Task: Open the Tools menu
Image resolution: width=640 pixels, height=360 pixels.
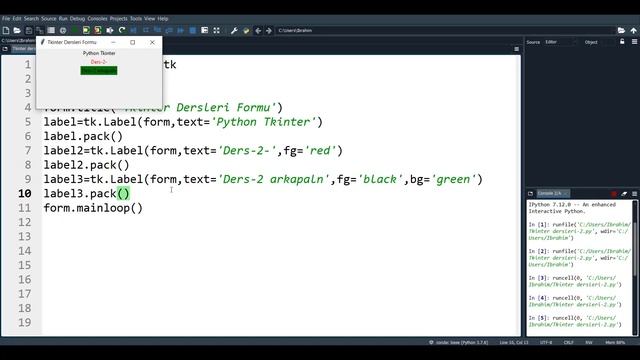Action: pyautogui.click(x=136, y=19)
